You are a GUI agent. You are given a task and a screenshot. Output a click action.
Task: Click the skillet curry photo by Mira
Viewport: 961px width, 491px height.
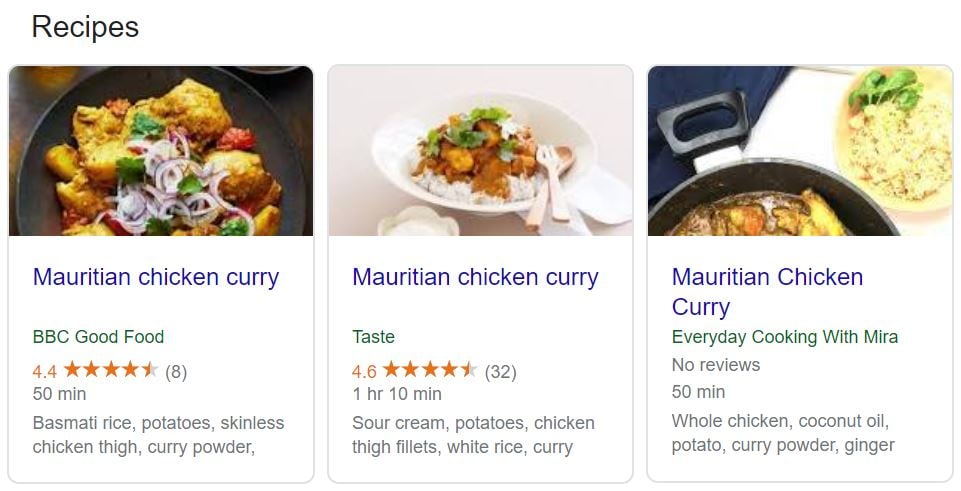coord(800,151)
